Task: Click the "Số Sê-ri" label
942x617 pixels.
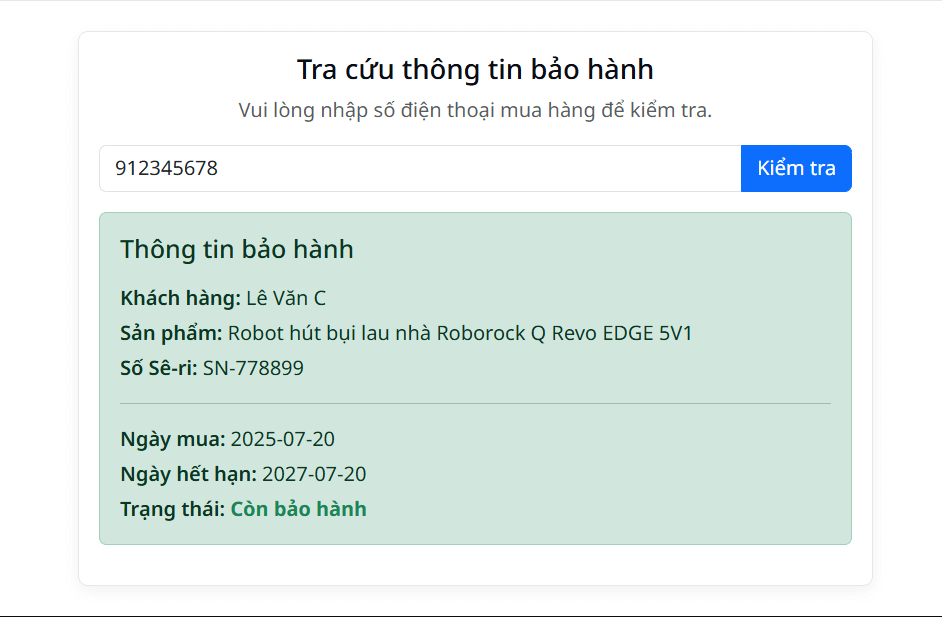Action: [x=156, y=367]
